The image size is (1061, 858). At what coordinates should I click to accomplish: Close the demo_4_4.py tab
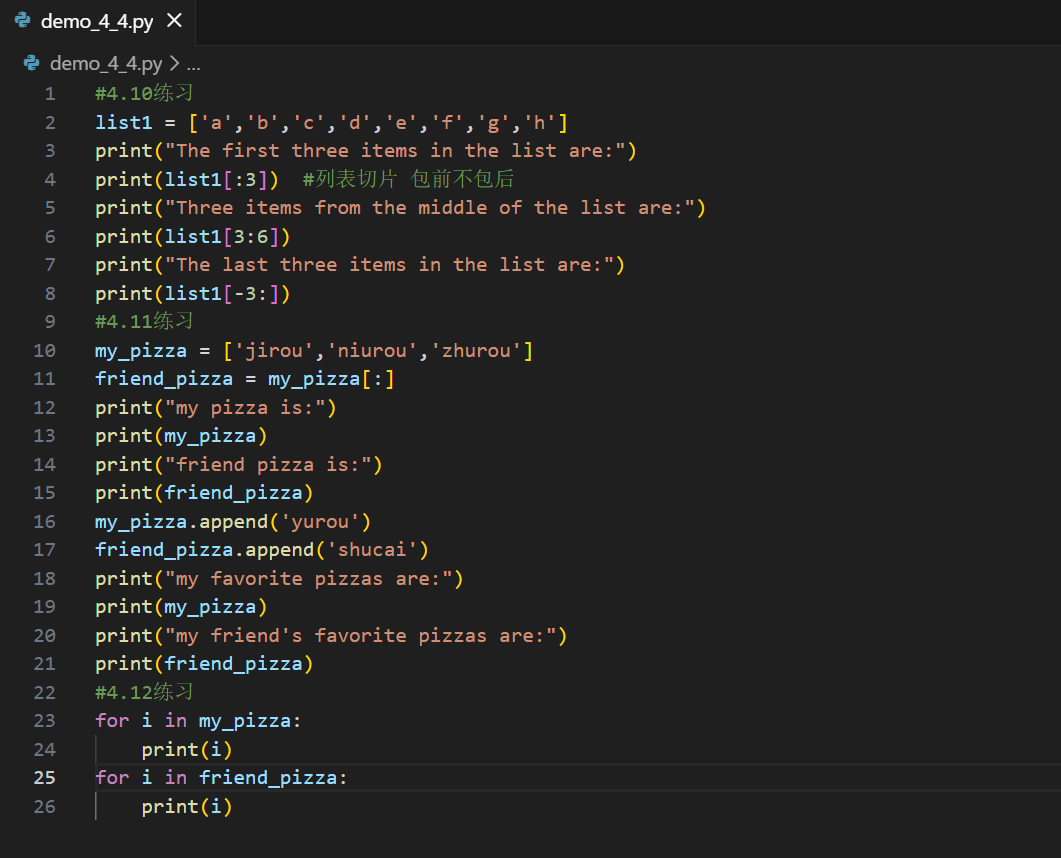[x=175, y=21]
